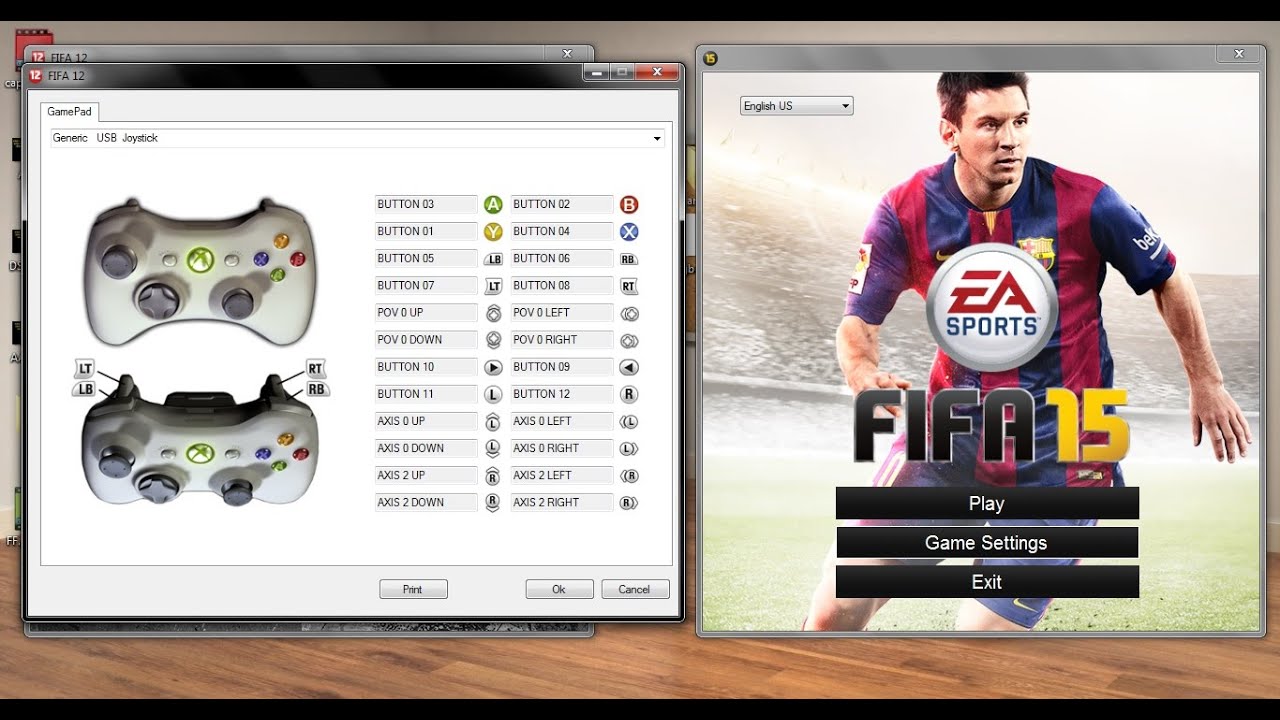Select the BUTTON 04 mapping field

point(562,231)
